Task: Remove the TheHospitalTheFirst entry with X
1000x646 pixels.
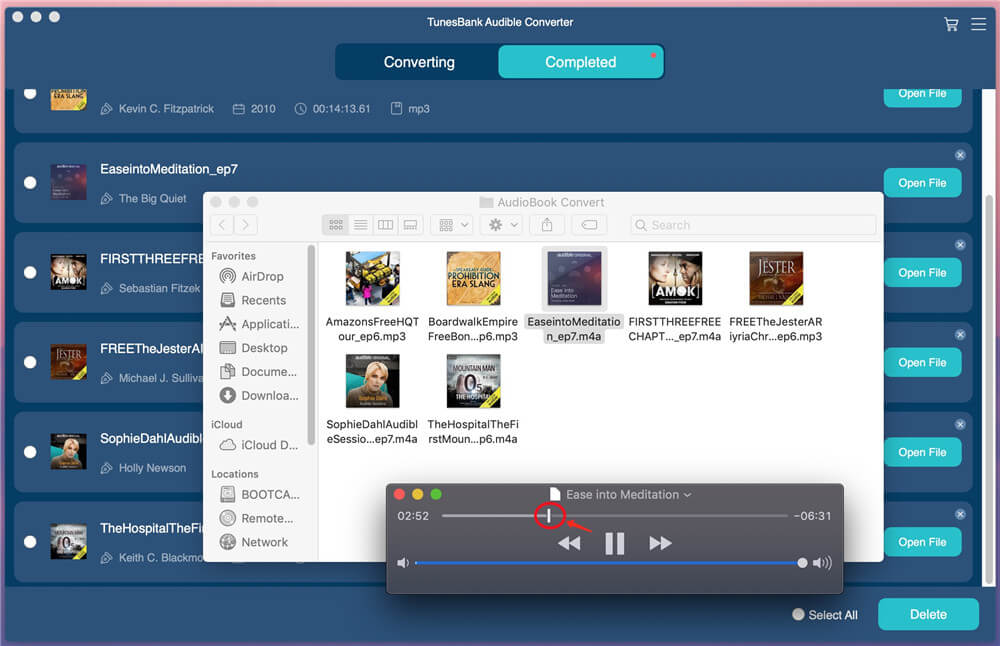Action: (960, 514)
